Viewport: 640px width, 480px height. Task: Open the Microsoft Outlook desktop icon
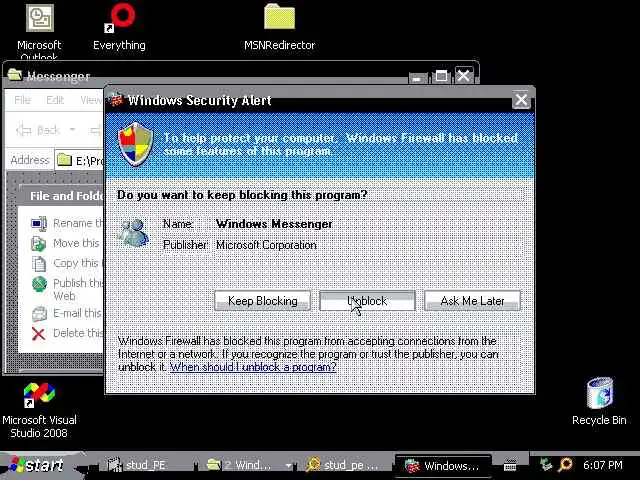pos(40,31)
